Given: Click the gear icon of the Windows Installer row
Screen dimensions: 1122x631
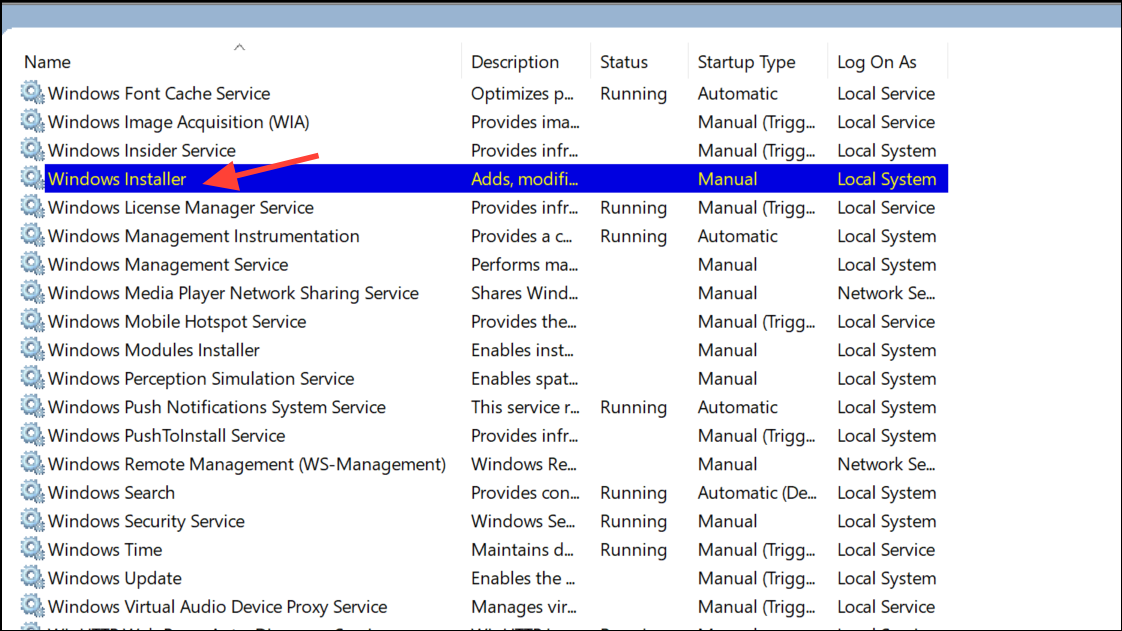Looking at the screenshot, I should pyautogui.click(x=32, y=178).
